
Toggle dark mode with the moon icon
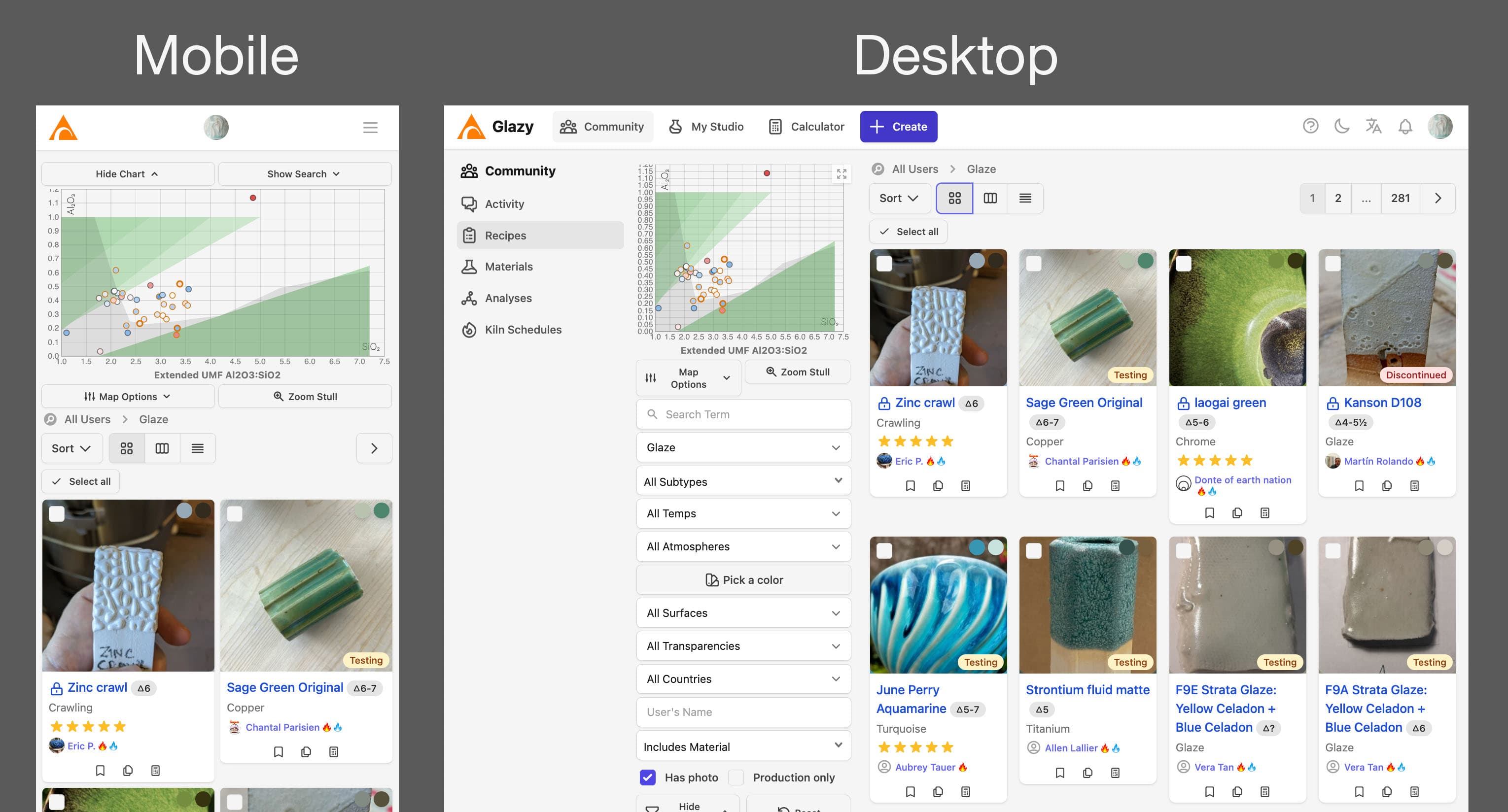point(1342,126)
